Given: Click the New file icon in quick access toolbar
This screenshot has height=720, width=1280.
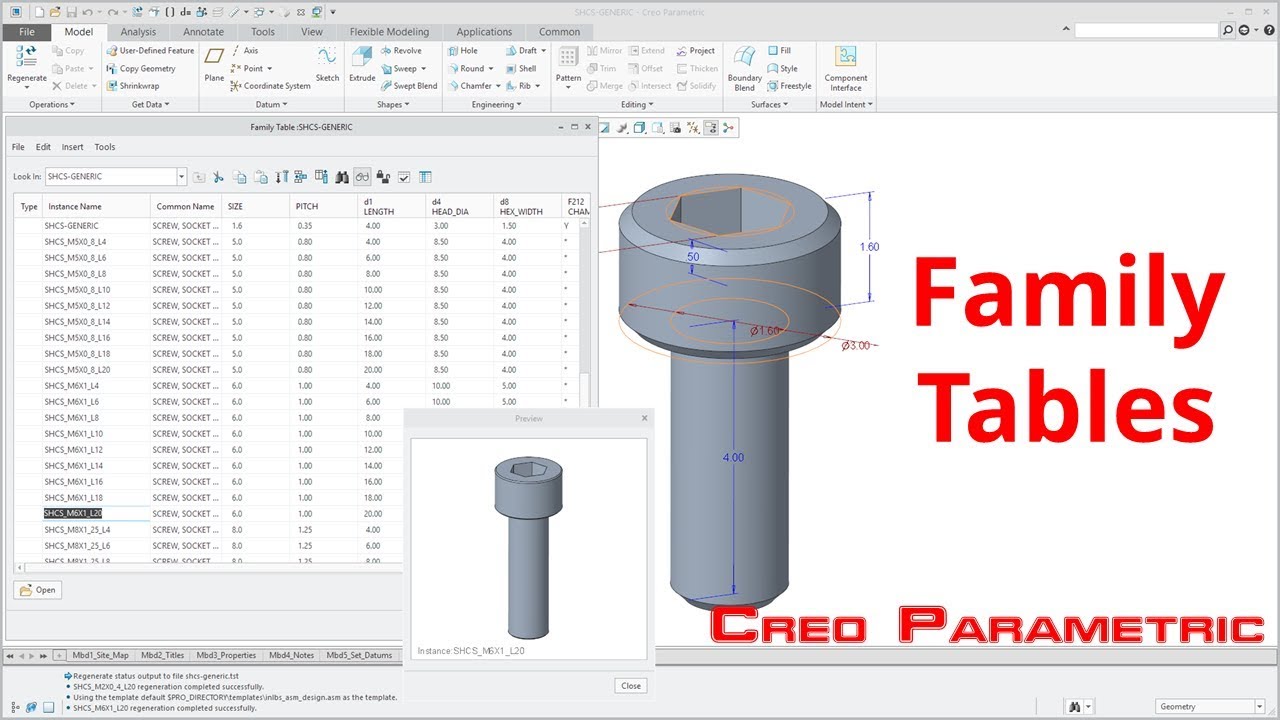Looking at the screenshot, I should pyautogui.click(x=38, y=12).
